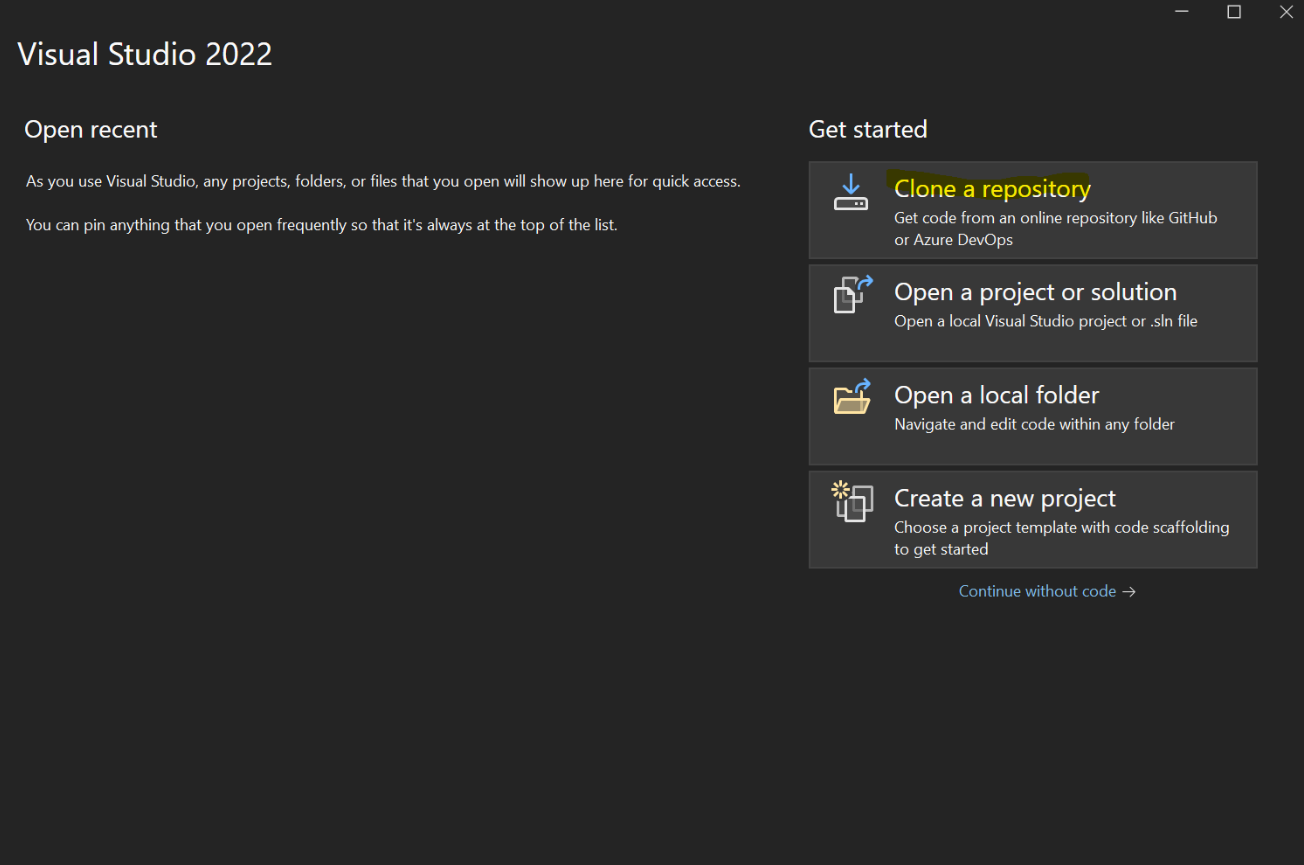Click the Clone a repository download icon

(851, 192)
